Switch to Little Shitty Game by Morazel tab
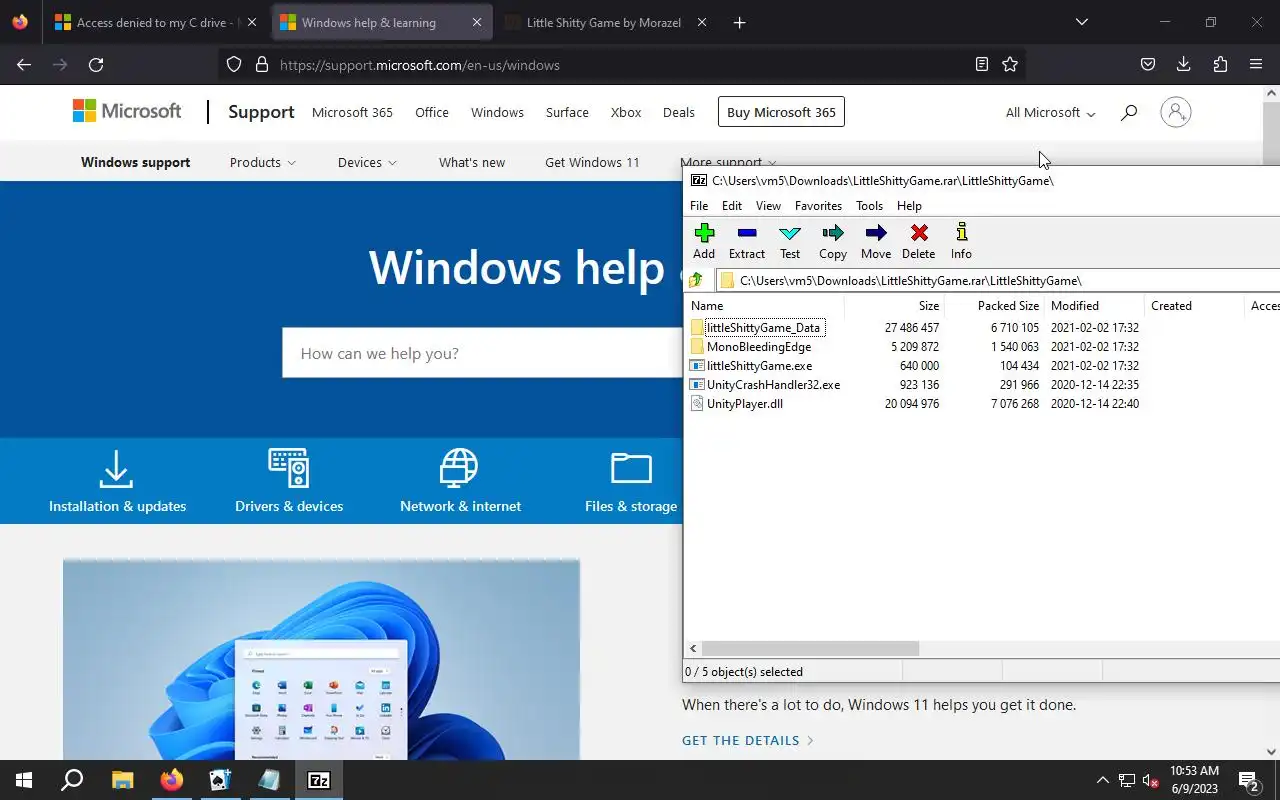 (606, 22)
